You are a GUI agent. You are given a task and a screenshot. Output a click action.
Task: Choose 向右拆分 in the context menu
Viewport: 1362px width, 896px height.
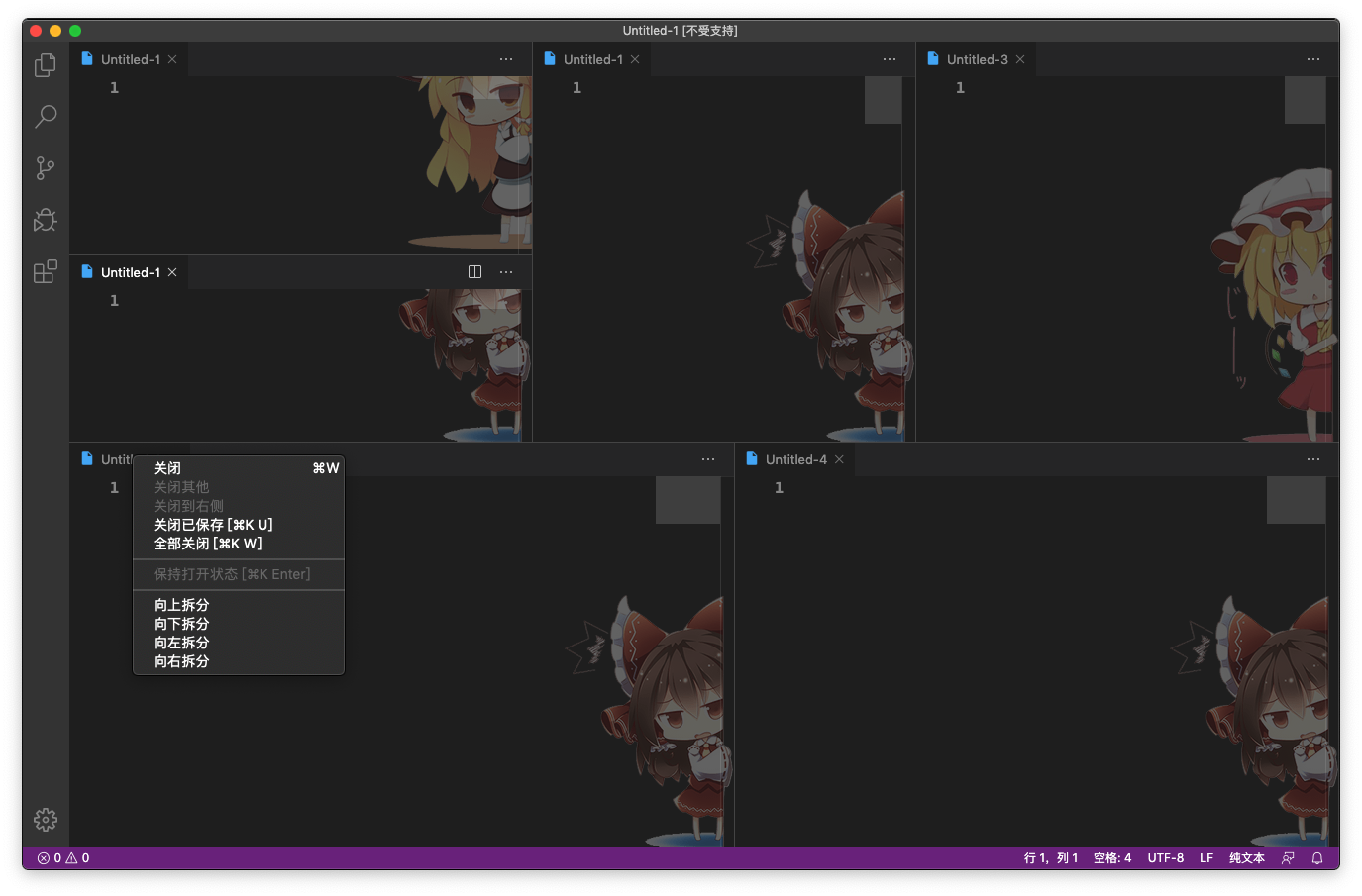(x=239, y=661)
